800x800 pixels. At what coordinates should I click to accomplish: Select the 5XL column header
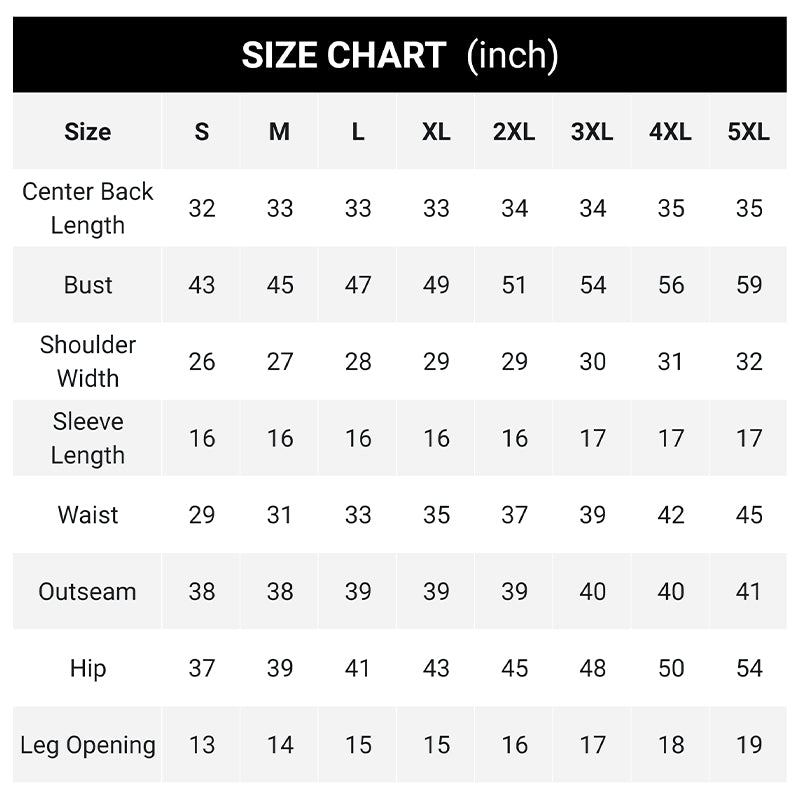click(x=749, y=132)
